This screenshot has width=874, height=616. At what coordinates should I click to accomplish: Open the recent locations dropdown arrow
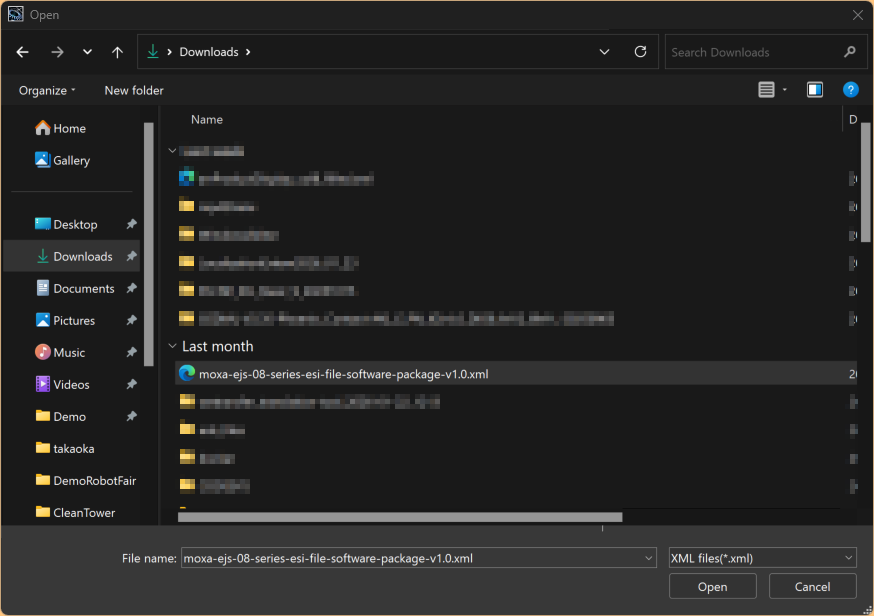87,52
